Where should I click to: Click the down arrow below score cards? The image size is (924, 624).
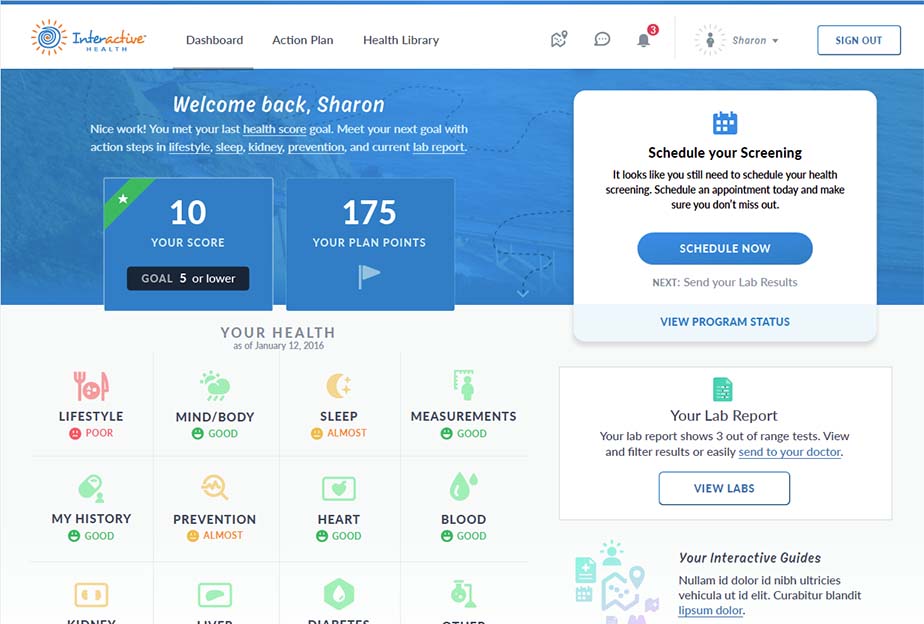tap(522, 293)
